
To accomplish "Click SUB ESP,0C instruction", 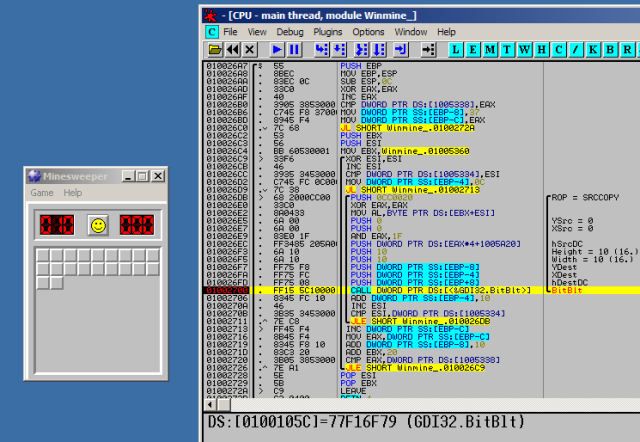I will pos(366,81).
